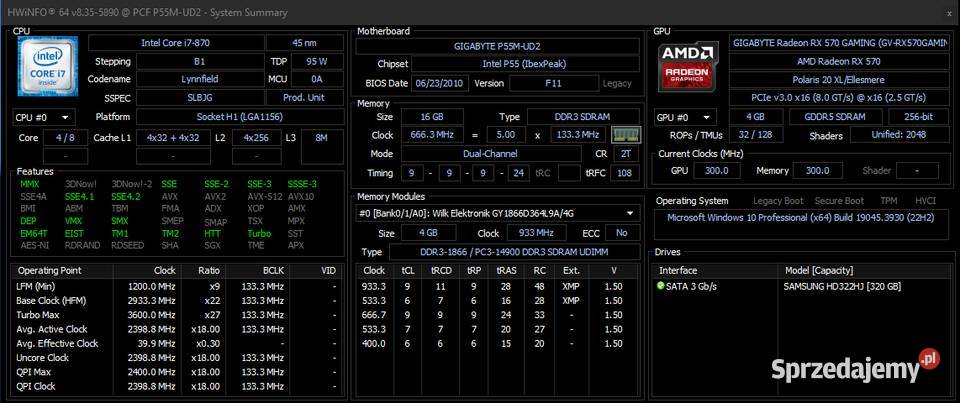
Task: Click the HVCI indicator label
Action: 925,201
